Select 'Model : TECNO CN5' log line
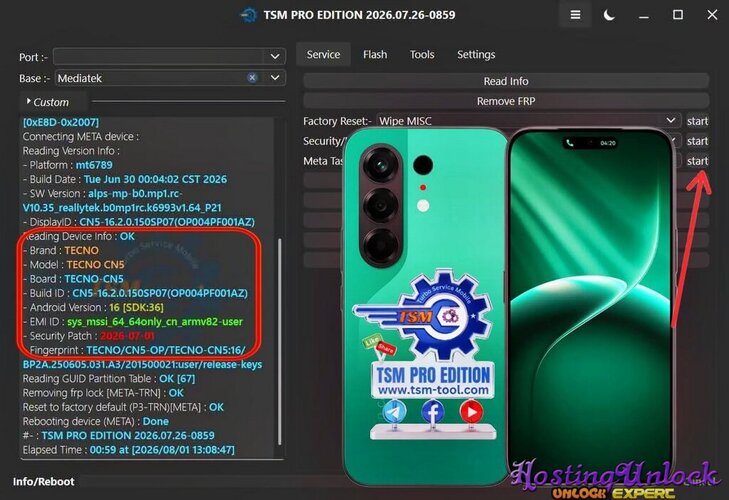The height and width of the screenshot is (500, 729). click(x=74, y=265)
